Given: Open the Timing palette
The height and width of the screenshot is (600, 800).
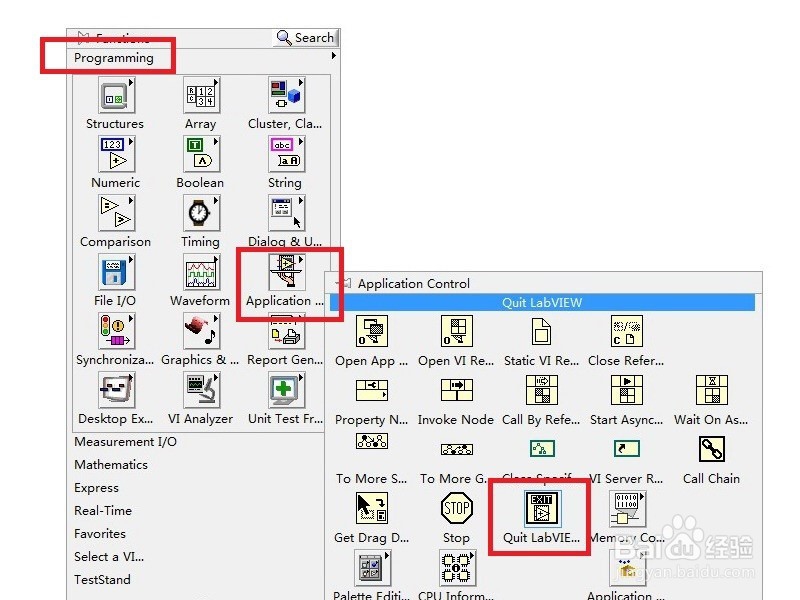Looking at the screenshot, I should pyautogui.click(x=201, y=213).
